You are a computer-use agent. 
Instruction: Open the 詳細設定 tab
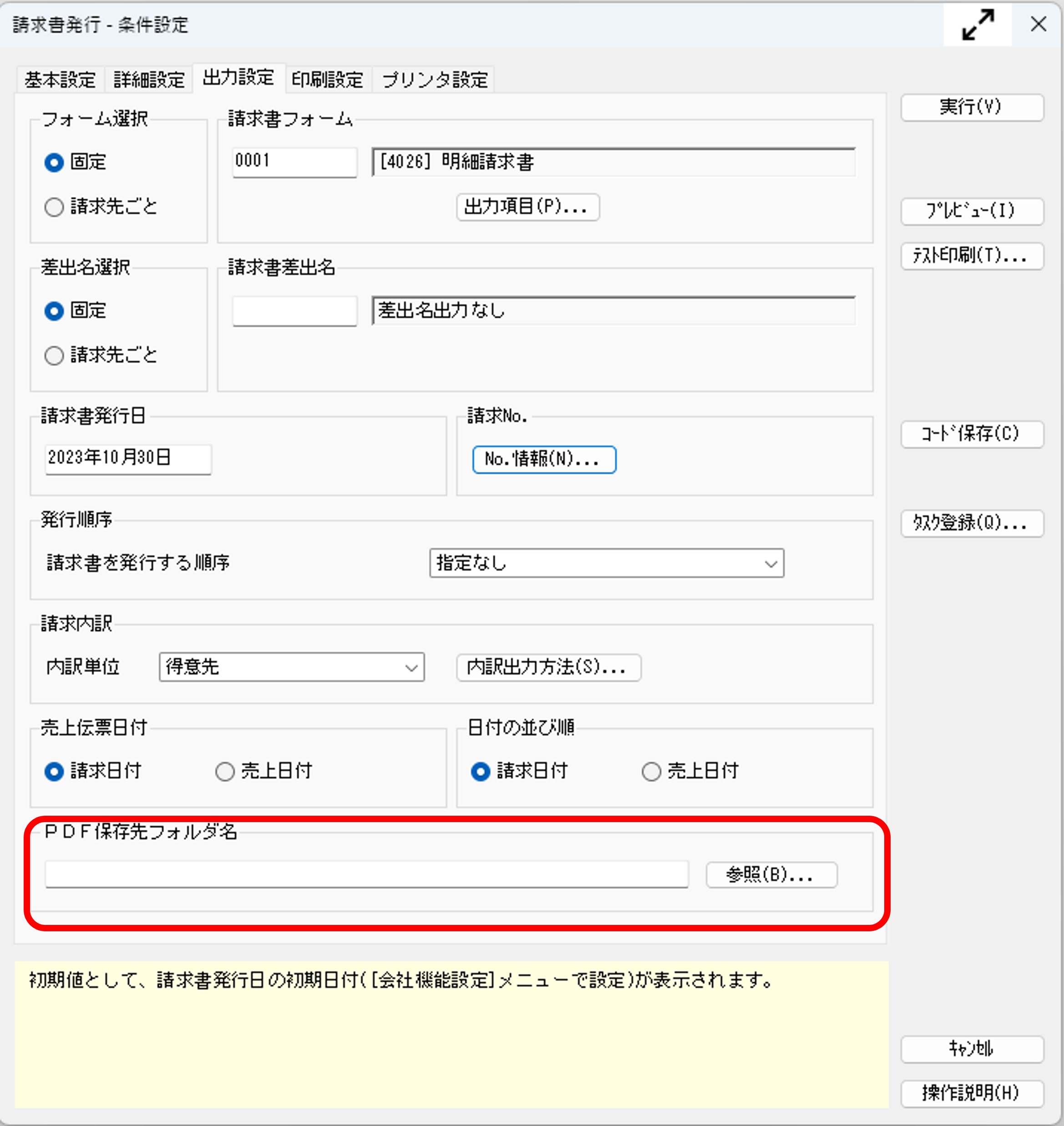(149, 80)
